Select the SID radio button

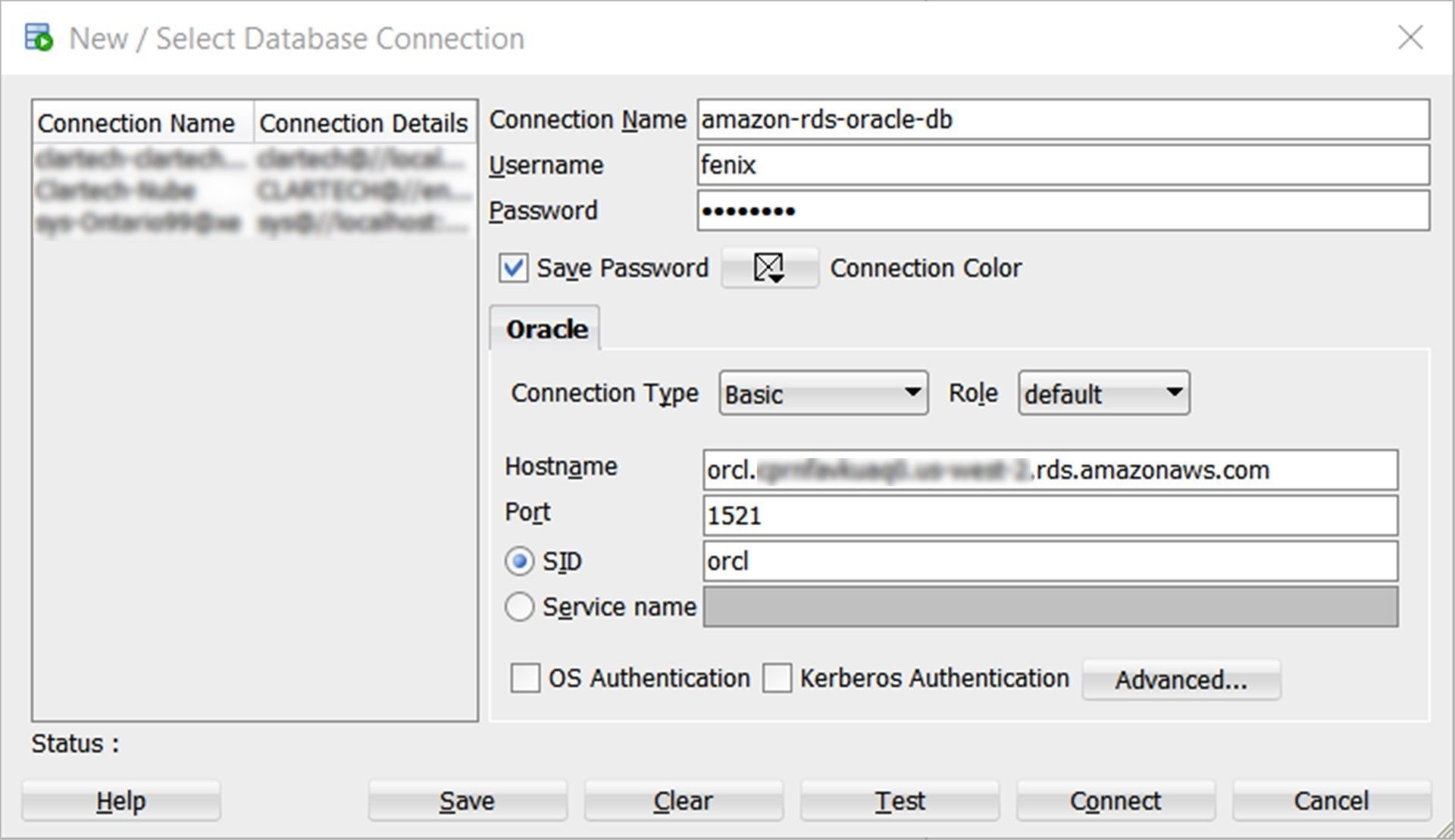[x=519, y=561]
